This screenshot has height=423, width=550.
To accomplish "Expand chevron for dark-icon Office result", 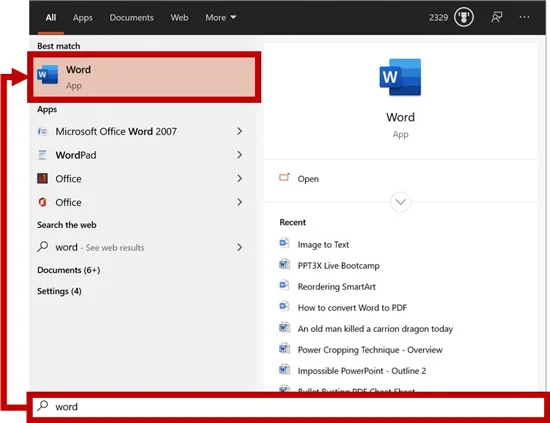I will coord(240,179).
